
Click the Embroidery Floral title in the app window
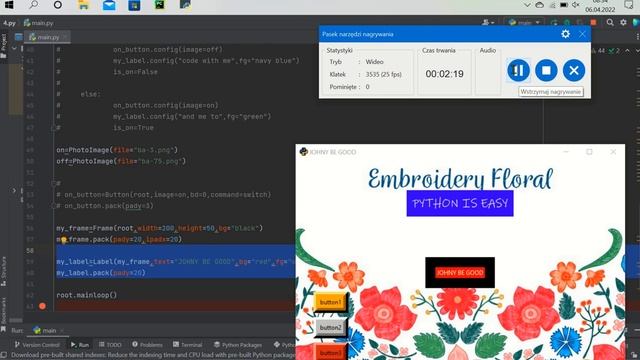460,178
